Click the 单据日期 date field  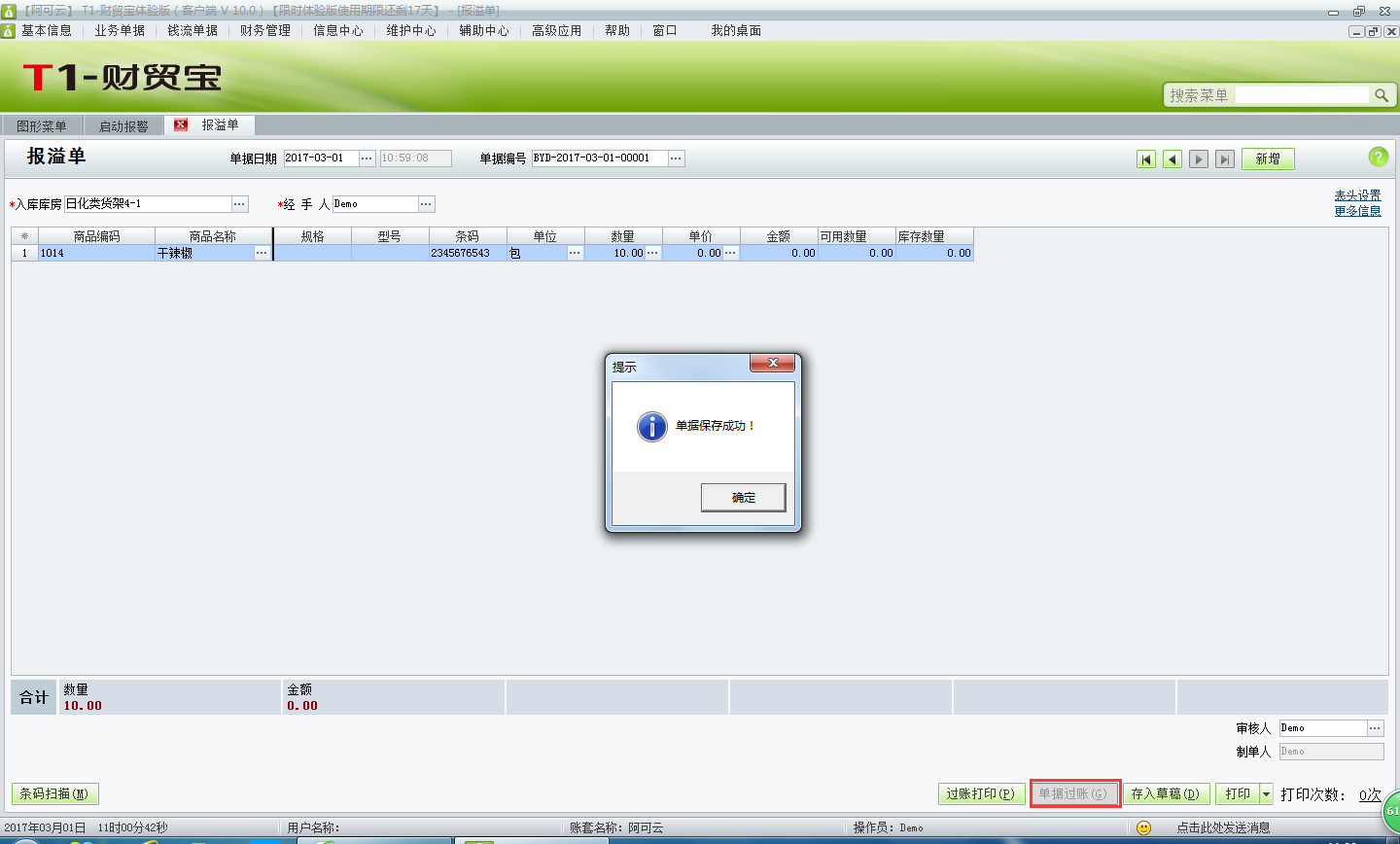(x=321, y=158)
